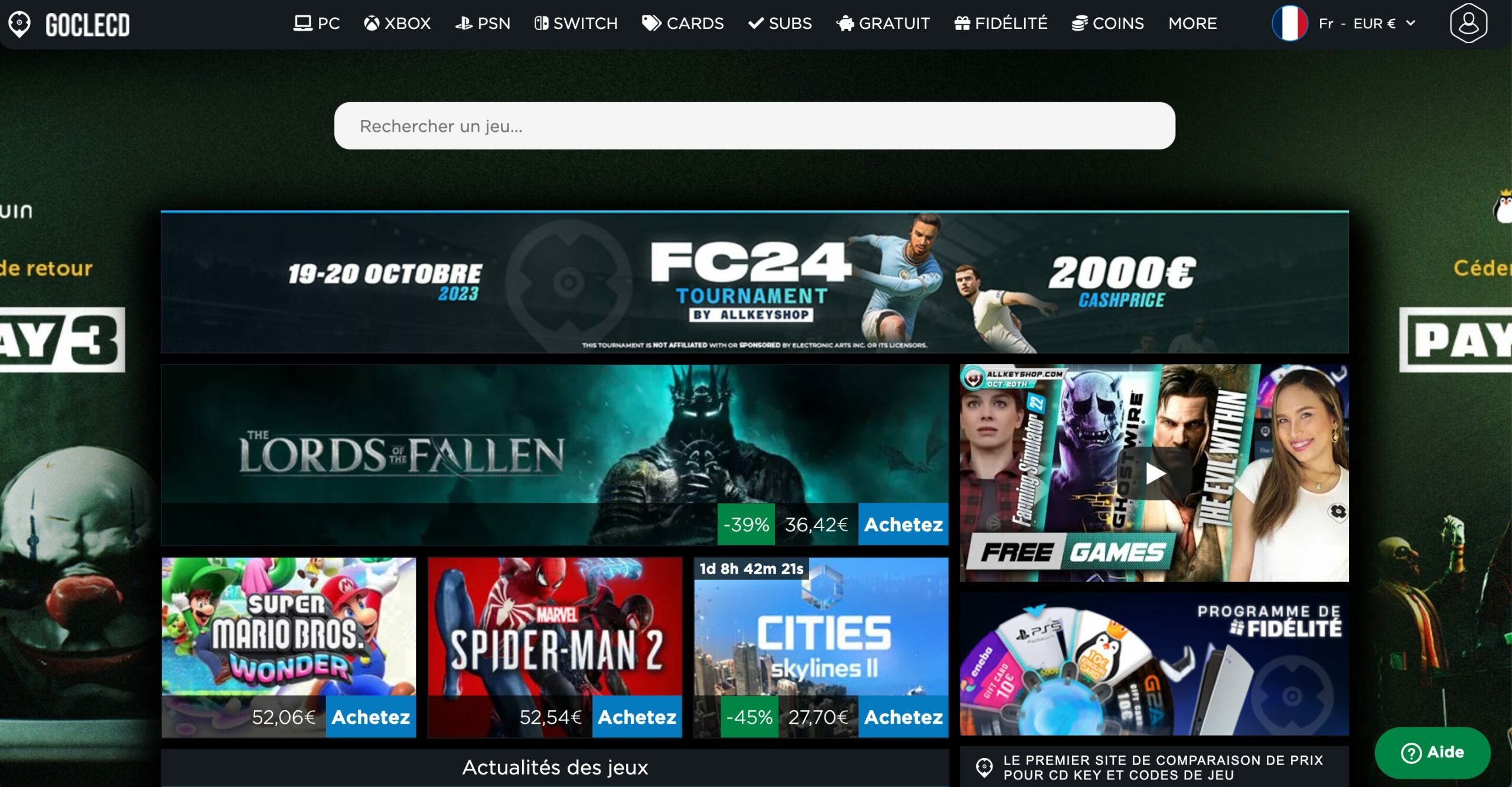The image size is (1512, 787).
Task: Click the GOCLECD logo icon
Action: pyautogui.click(x=19, y=24)
